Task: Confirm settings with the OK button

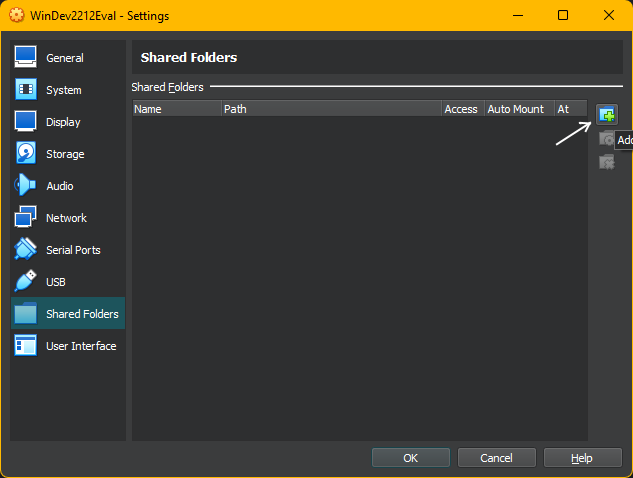Action: [411, 457]
